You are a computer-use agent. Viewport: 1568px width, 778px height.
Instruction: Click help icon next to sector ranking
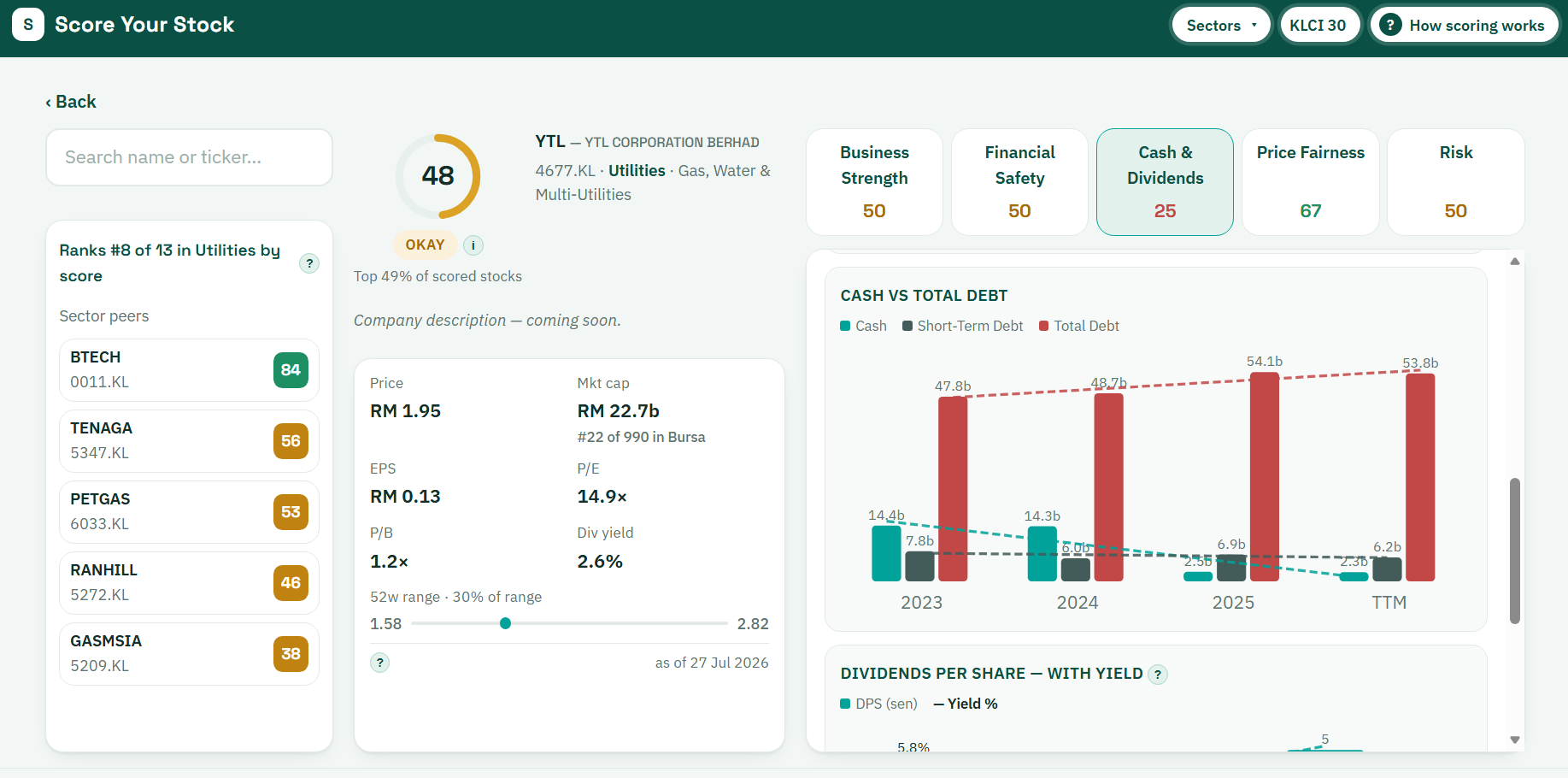309,263
